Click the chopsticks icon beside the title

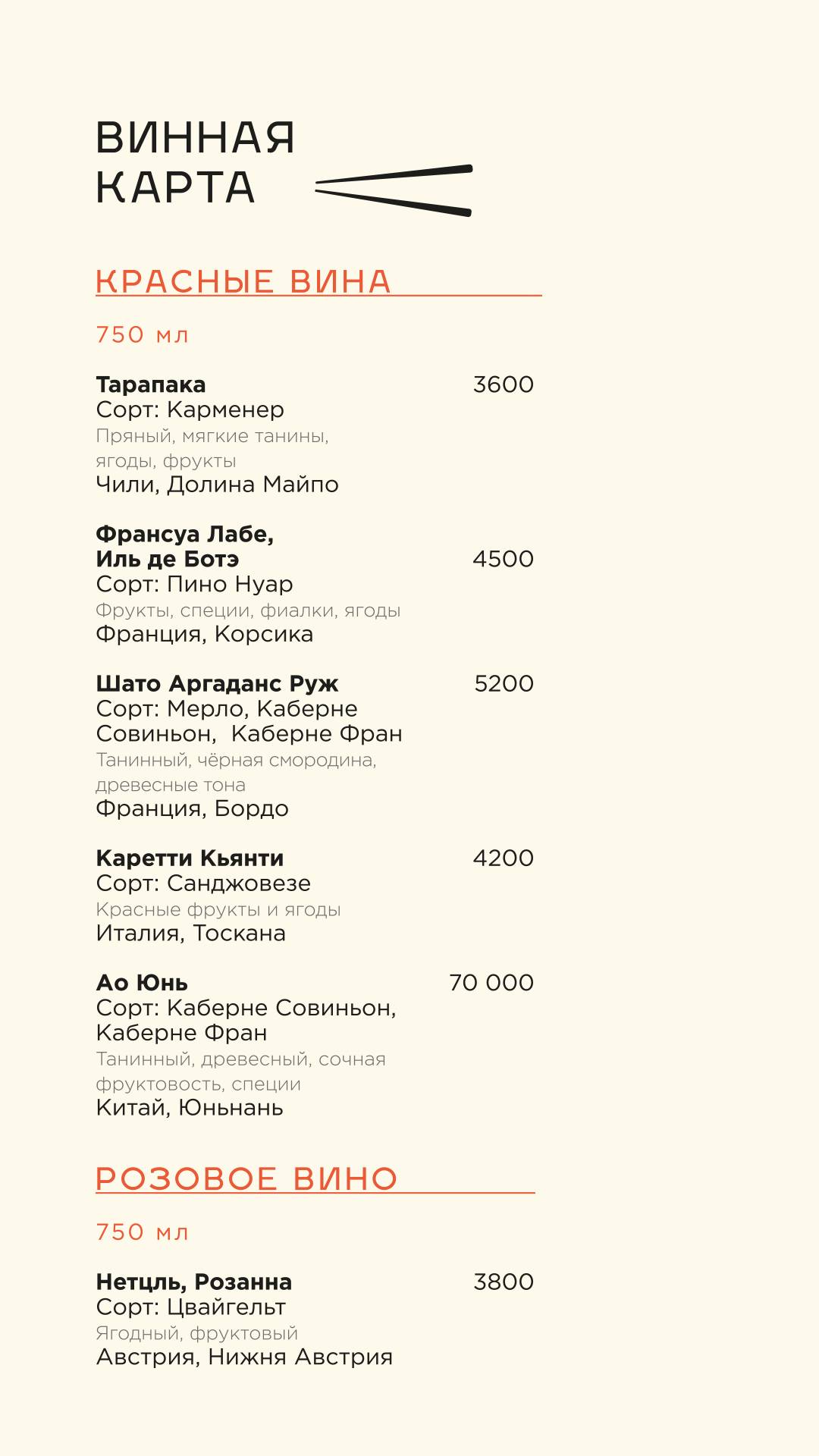point(394,190)
